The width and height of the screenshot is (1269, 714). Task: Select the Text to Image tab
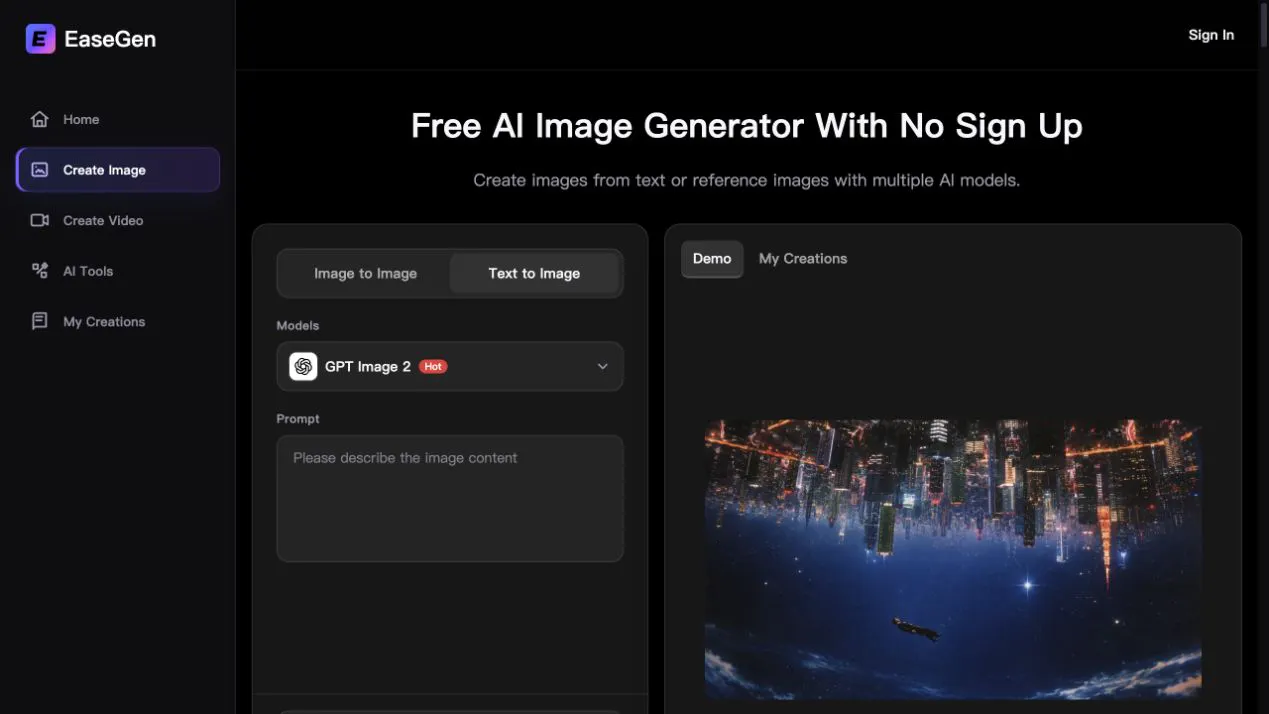tap(534, 273)
